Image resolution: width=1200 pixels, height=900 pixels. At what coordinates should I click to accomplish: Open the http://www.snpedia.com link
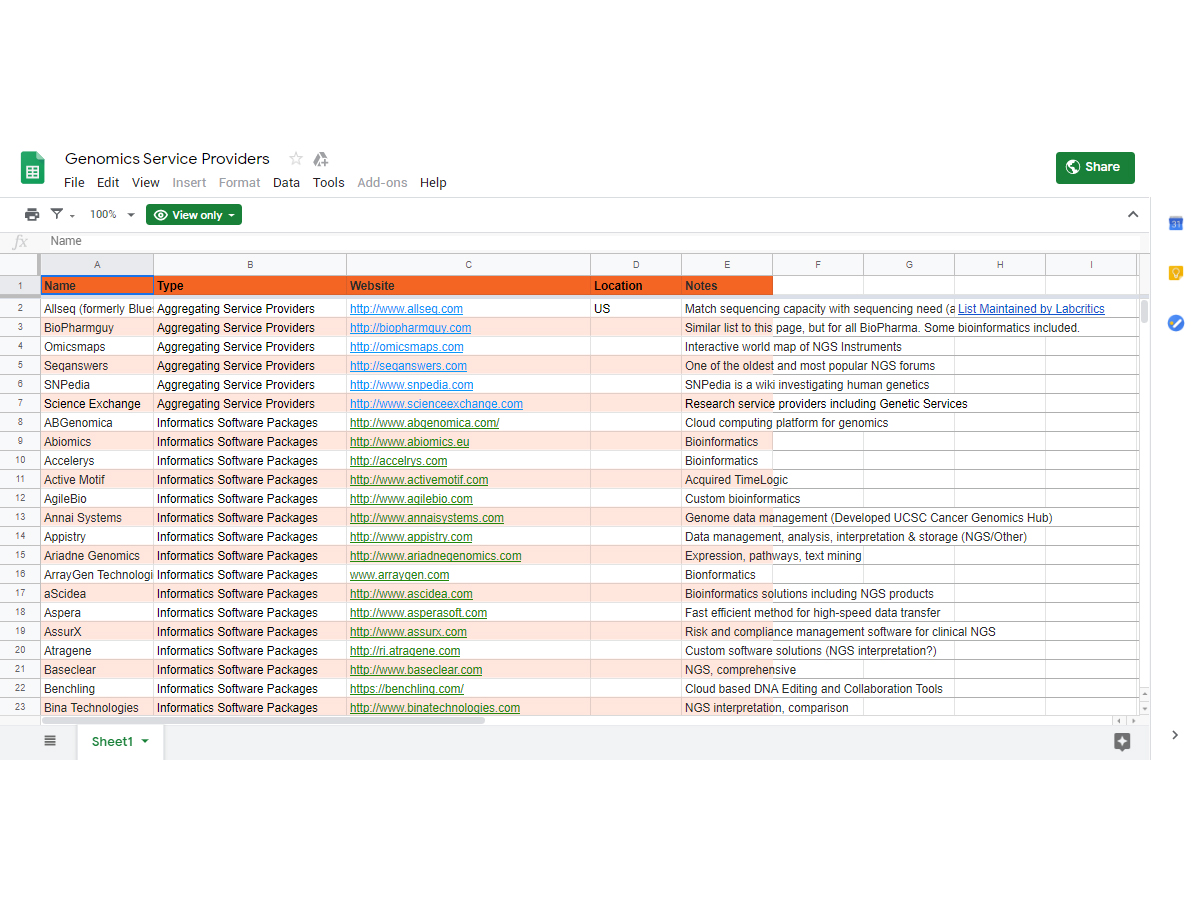411,385
